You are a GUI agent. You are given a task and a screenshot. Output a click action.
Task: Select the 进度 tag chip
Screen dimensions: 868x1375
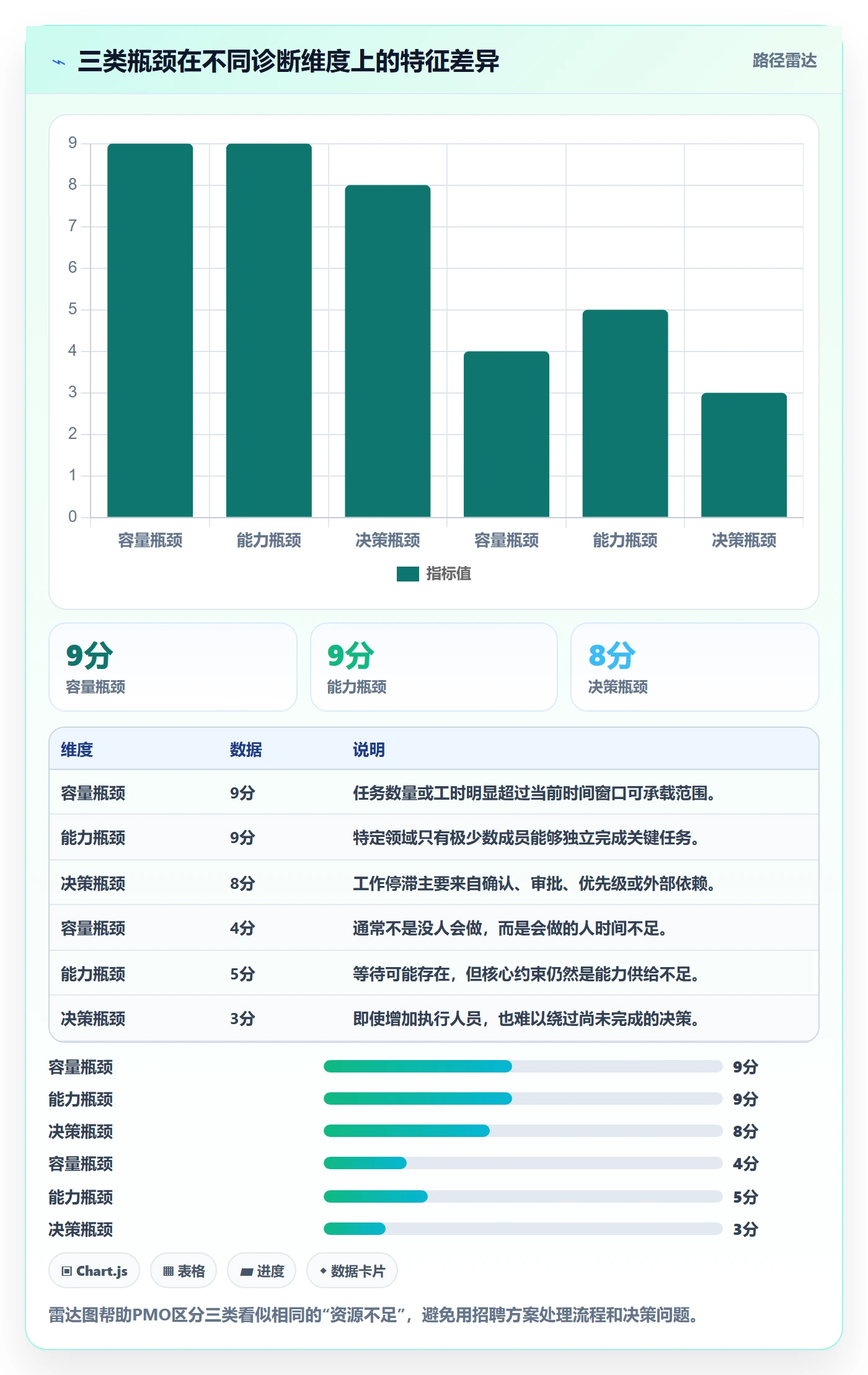(262, 1271)
